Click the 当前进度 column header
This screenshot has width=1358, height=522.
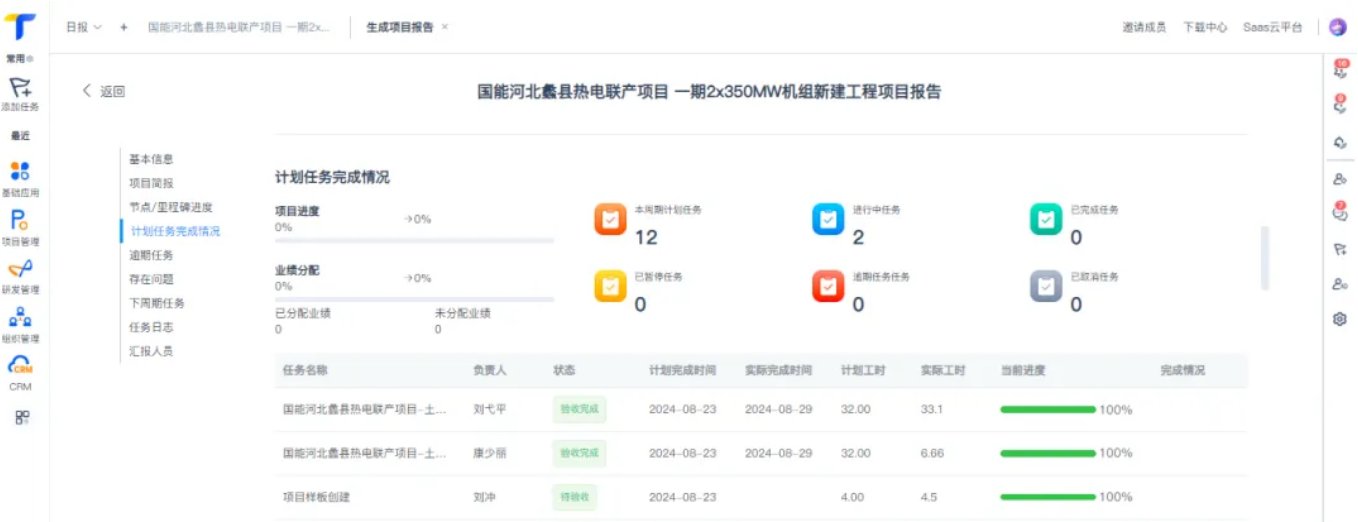point(1022,370)
